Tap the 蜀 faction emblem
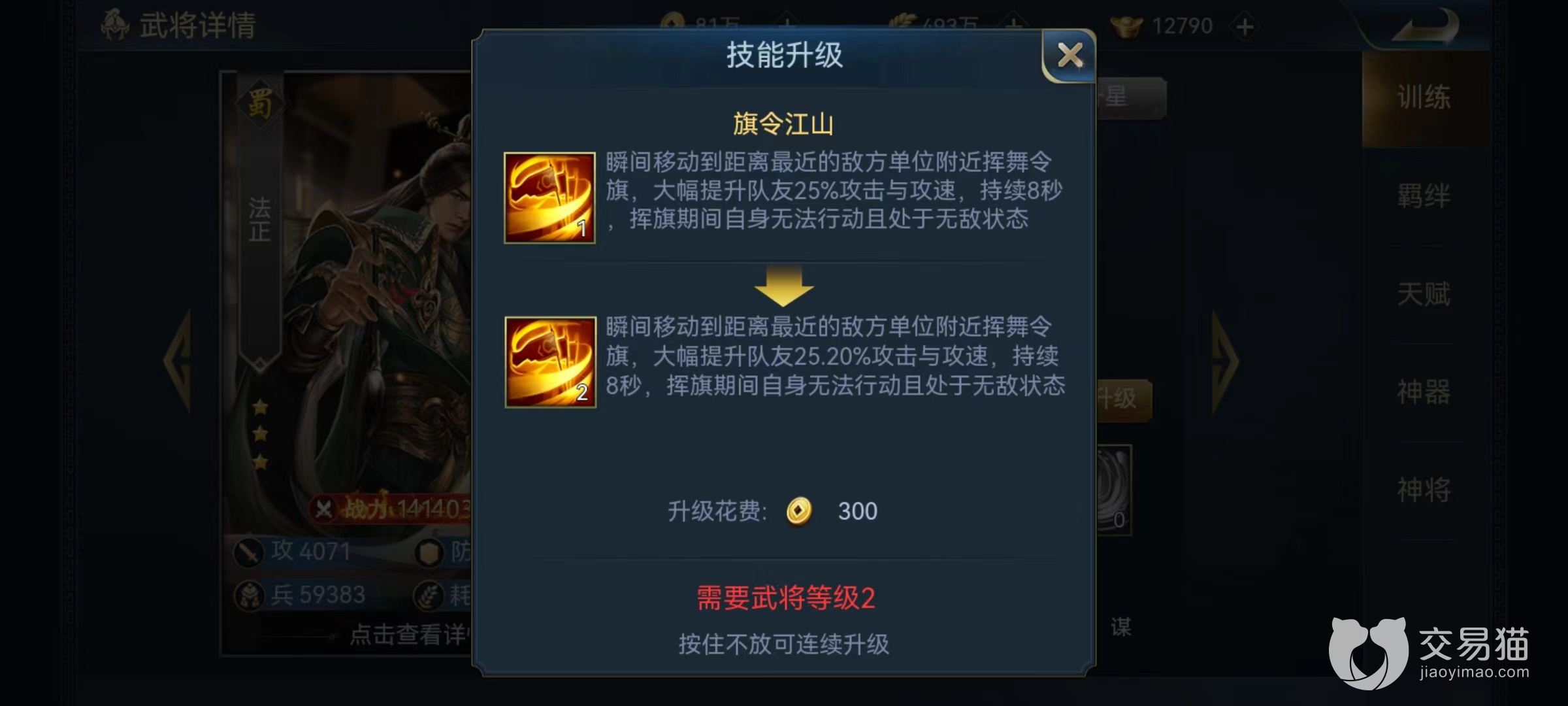The height and width of the screenshot is (706, 1568). [259, 104]
